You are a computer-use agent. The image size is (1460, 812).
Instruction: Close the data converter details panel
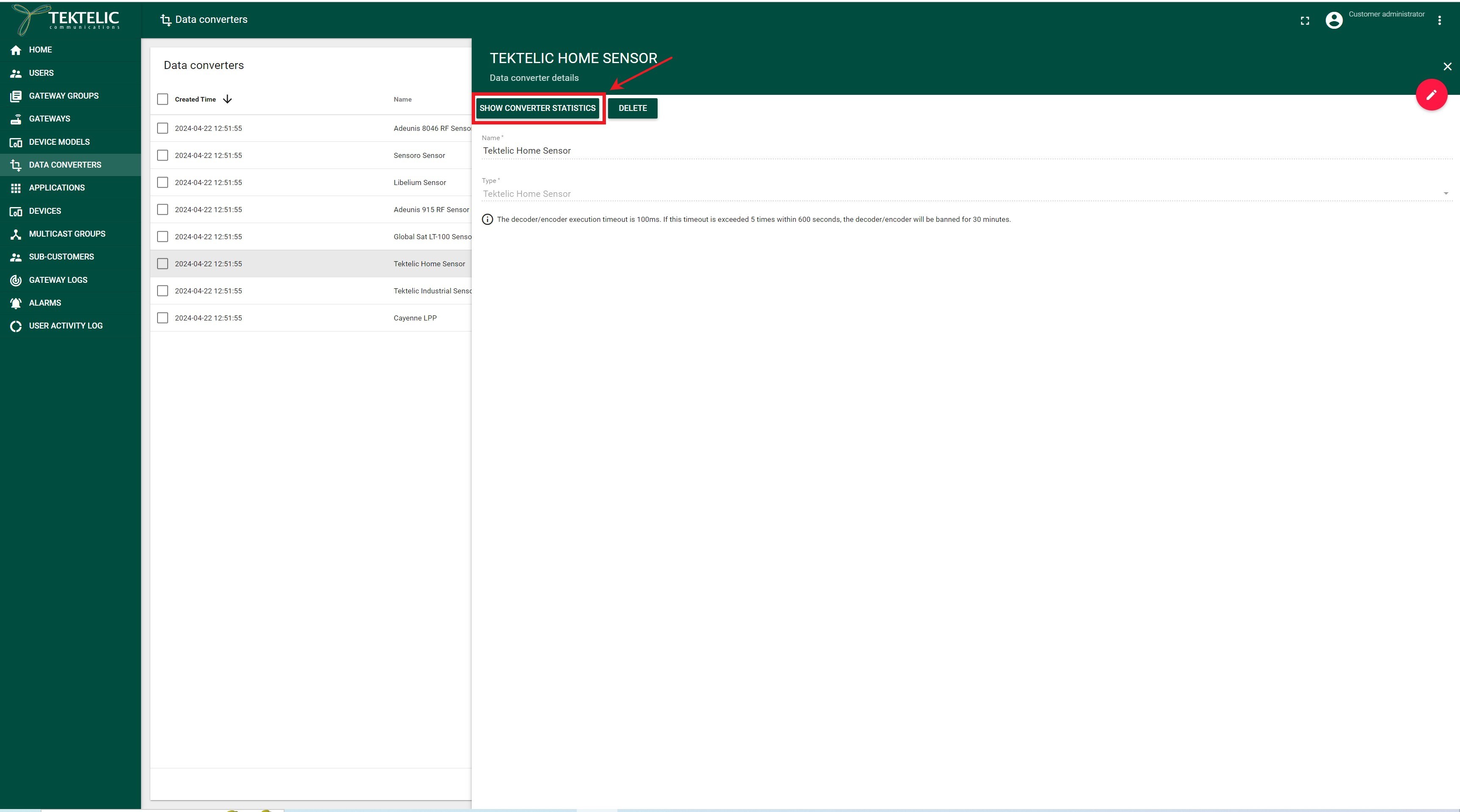[1447, 66]
